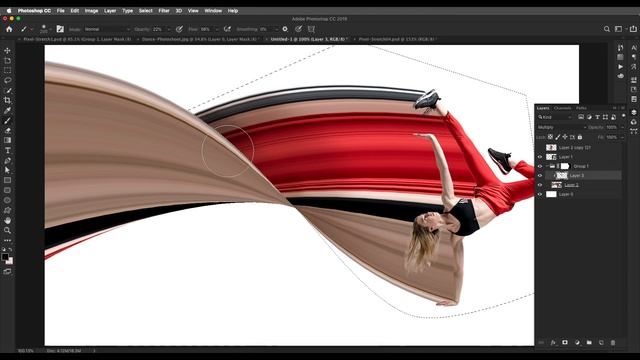Image resolution: width=640 pixels, height=360 pixels.
Task: Click the New adjustment layer icon
Action: (x=577, y=342)
